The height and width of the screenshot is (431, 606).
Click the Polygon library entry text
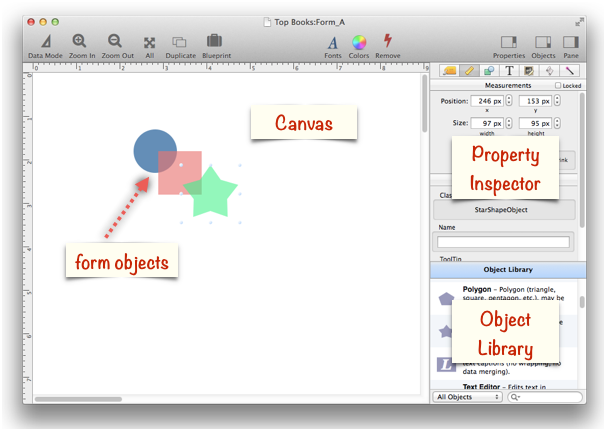coord(513,293)
